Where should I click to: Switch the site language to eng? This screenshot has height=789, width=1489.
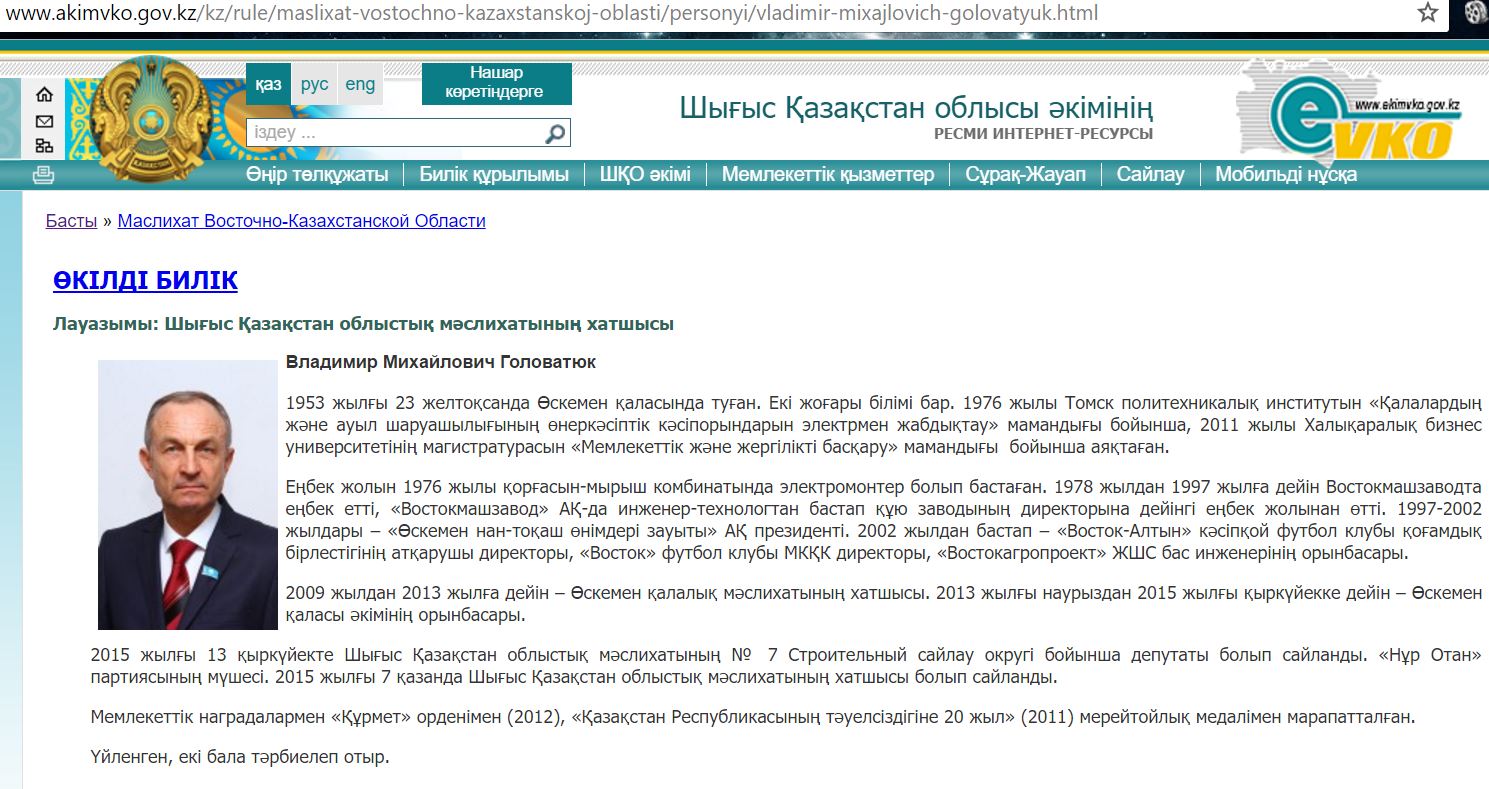[360, 85]
